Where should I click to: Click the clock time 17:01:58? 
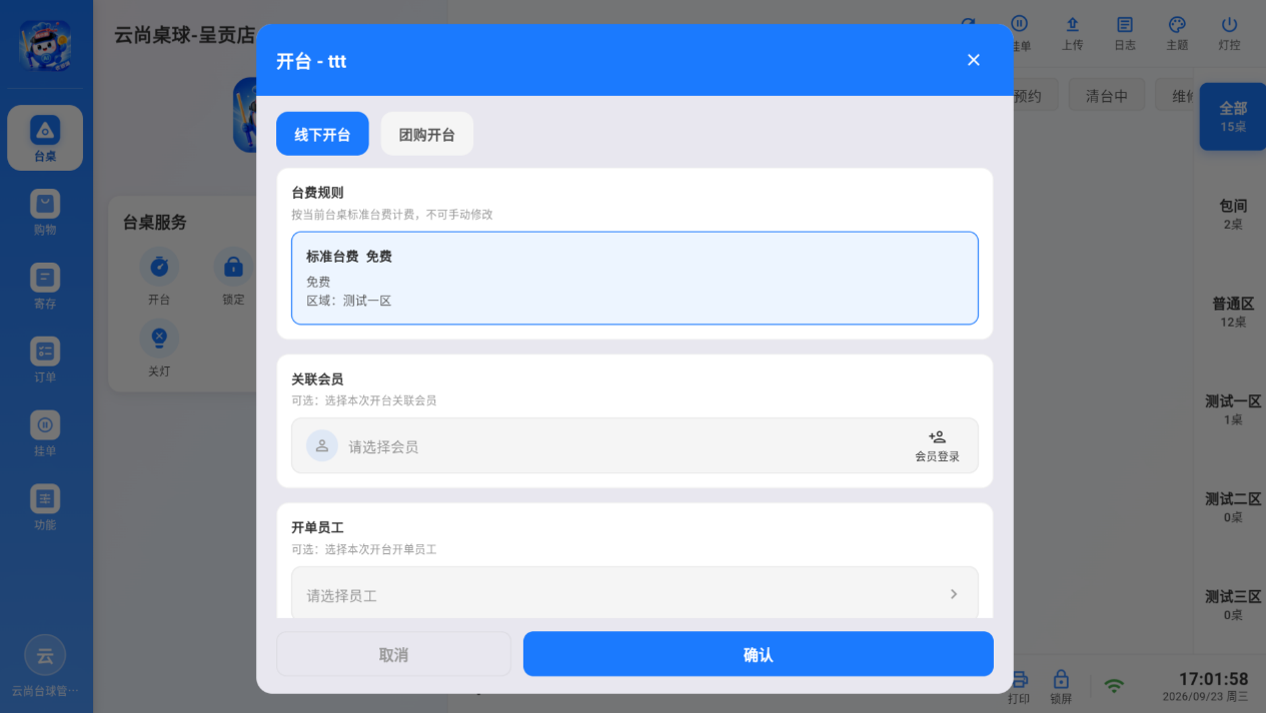pyautogui.click(x=1213, y=679)
